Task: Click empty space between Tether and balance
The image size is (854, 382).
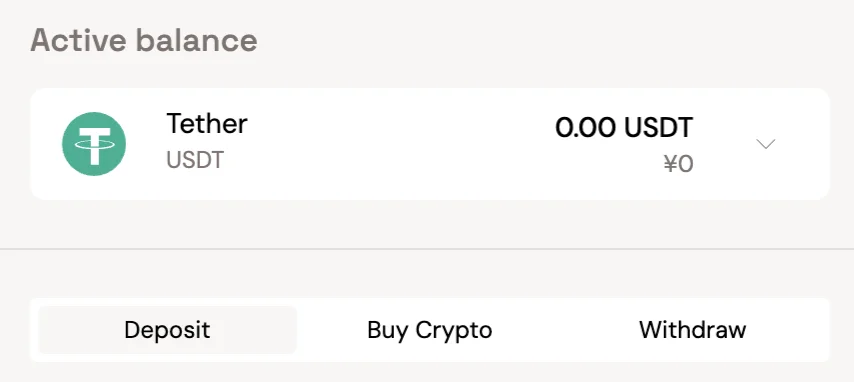Action: click(x=400, y=144)
